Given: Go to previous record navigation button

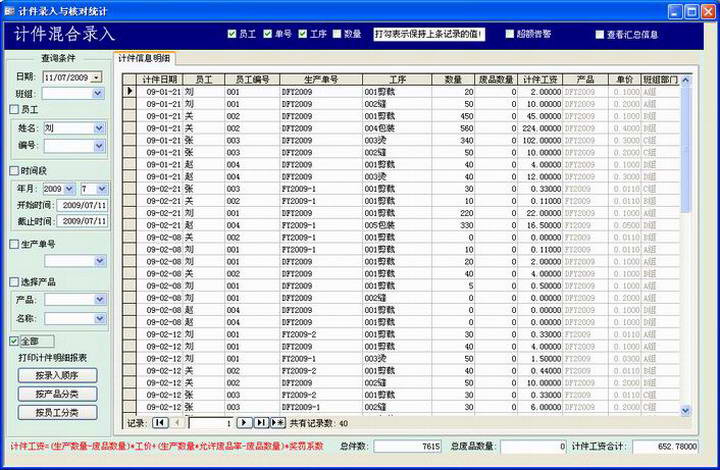Looking at the screenshot, I should coord(178,423).
